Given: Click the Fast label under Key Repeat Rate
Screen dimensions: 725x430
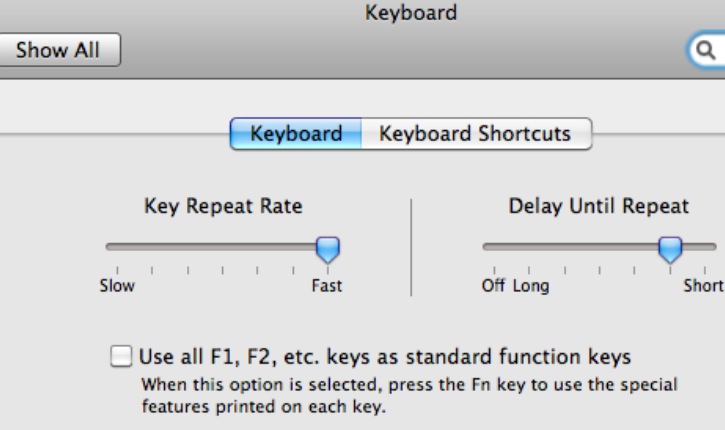Looking at the screenshot, I should [x=326, y=285].
